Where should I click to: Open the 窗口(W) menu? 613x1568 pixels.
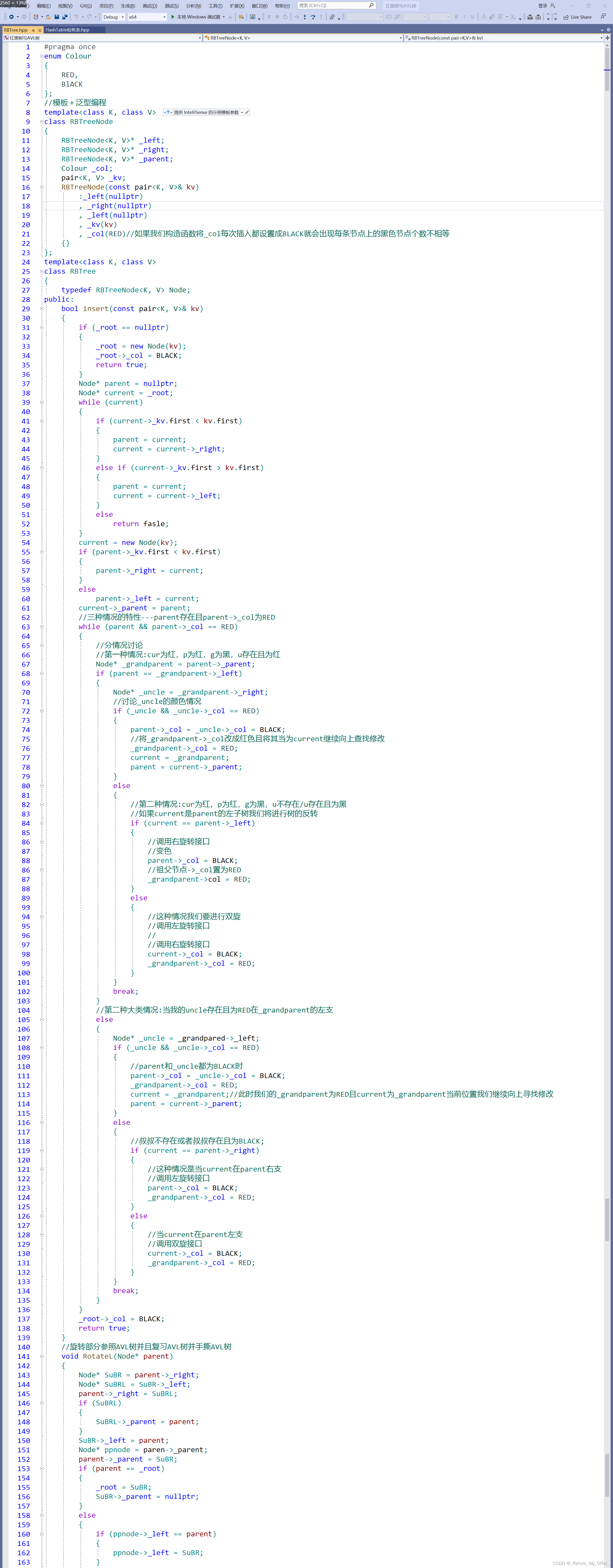(x=260, y=6)
